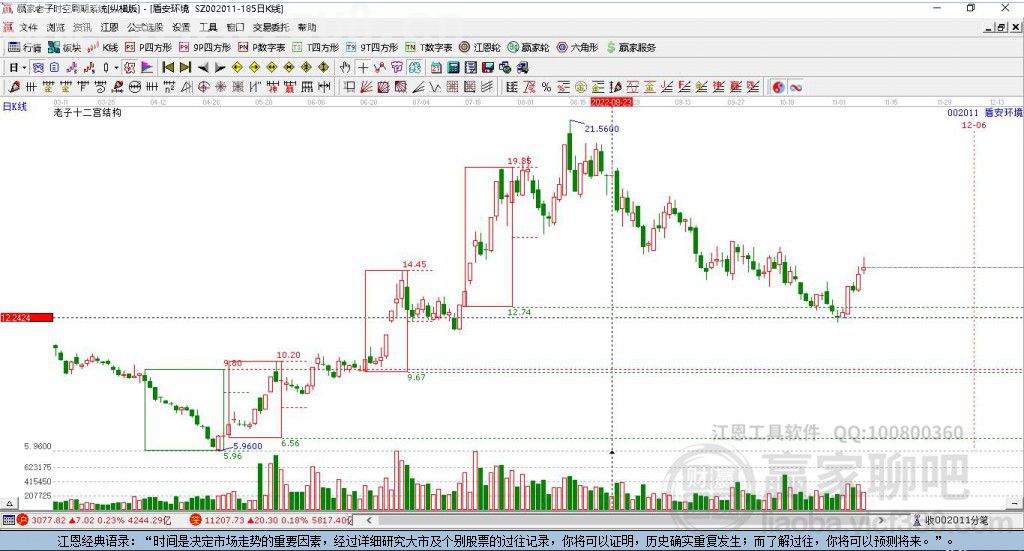
Task: Select the zigzag wave line tool
Action: (435, 87)
